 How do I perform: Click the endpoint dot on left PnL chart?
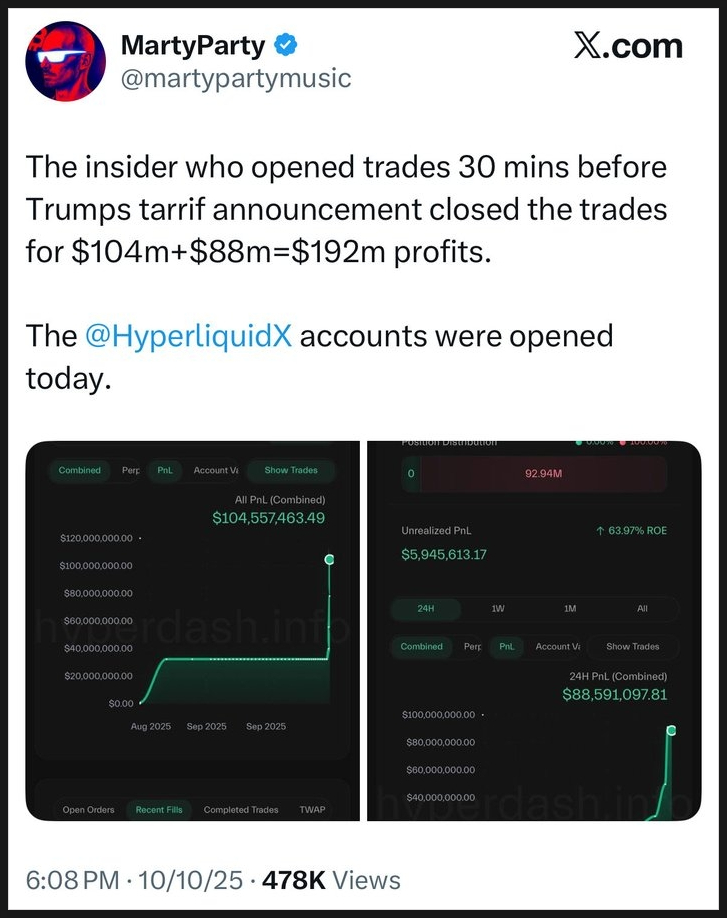(330, 559)
